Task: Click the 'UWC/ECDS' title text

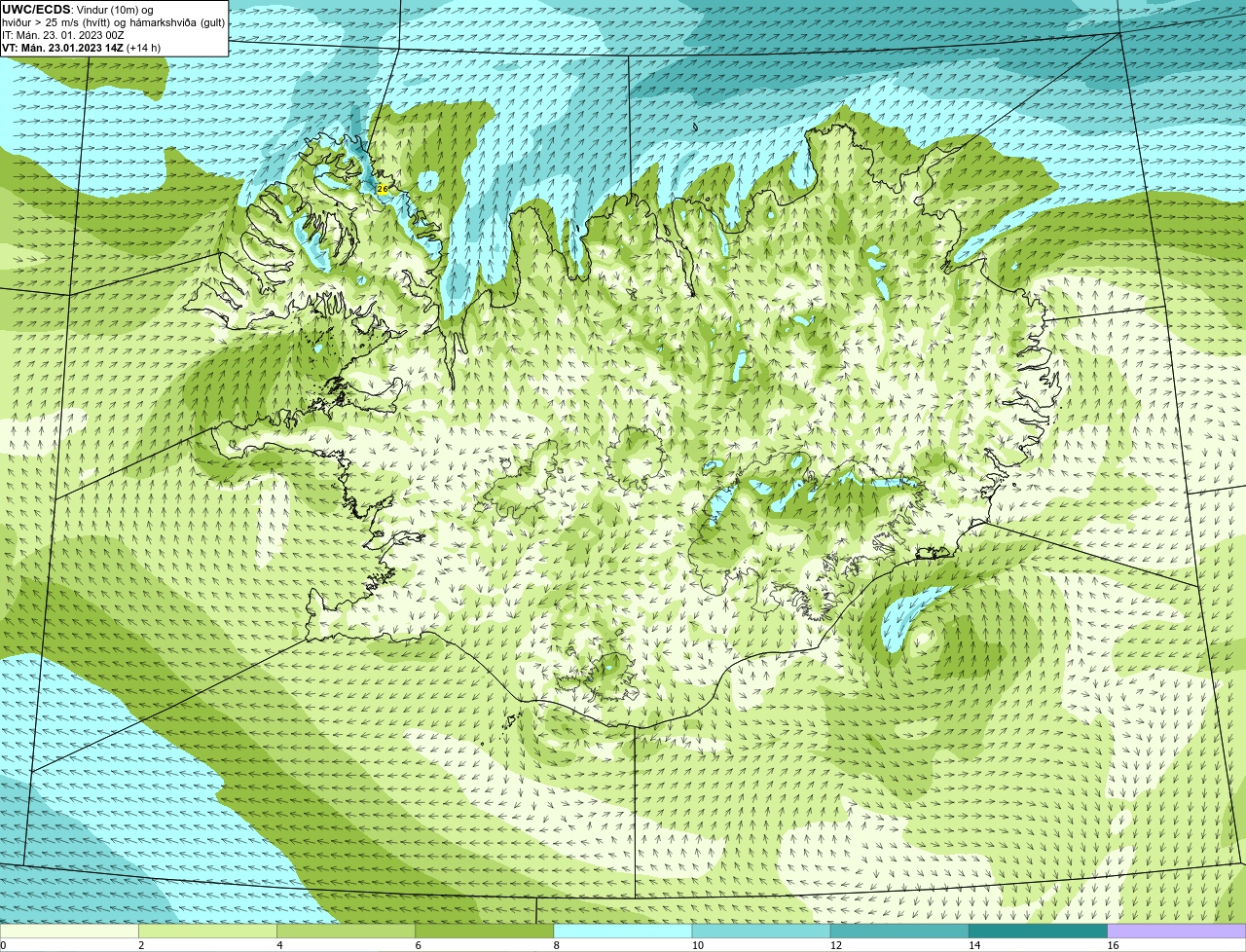Action: pos(36,10)
